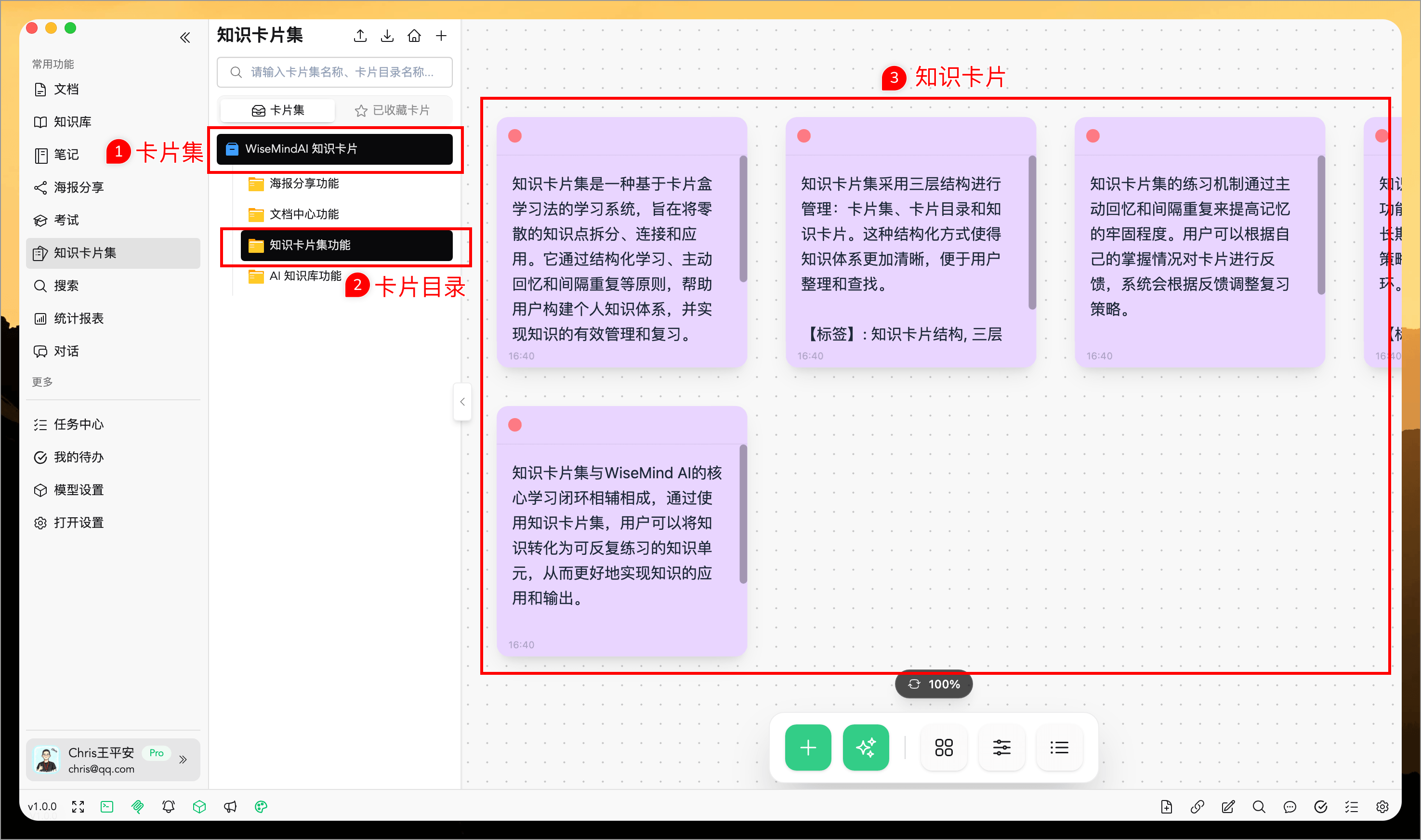Switch to the 已收藏卡片 tab
Image resolution: width=1421 pixels, height=840 pixels.
[394, 110]
